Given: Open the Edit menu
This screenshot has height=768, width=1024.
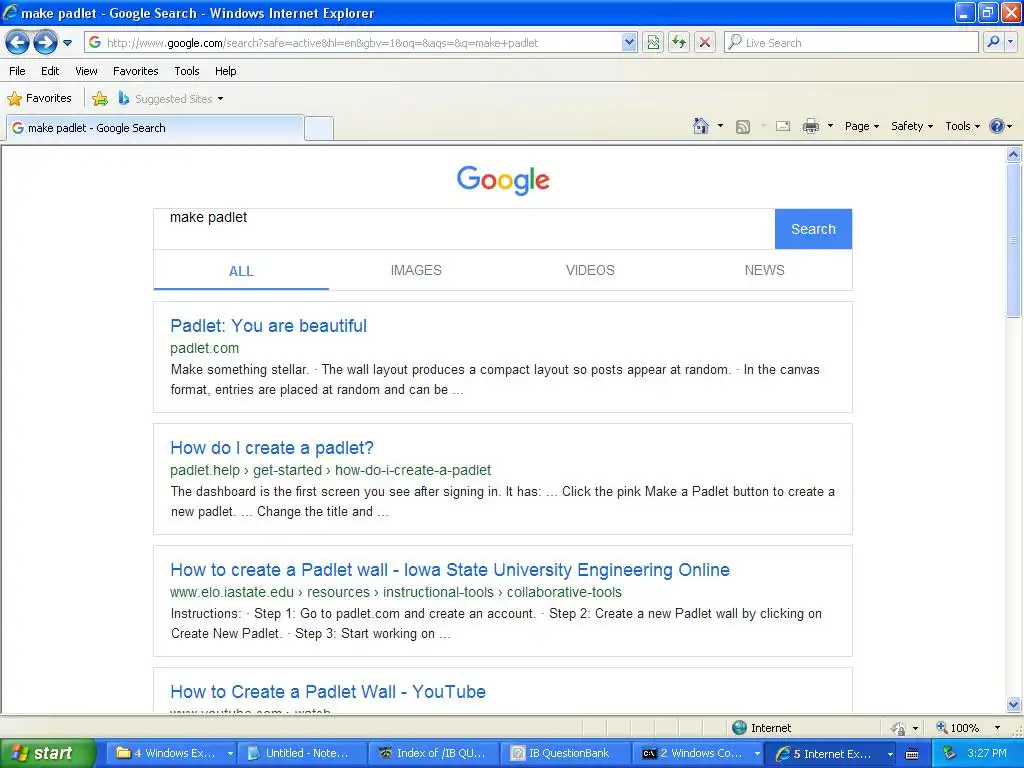Looking at the screenshot, I should [x=50, y=71].
